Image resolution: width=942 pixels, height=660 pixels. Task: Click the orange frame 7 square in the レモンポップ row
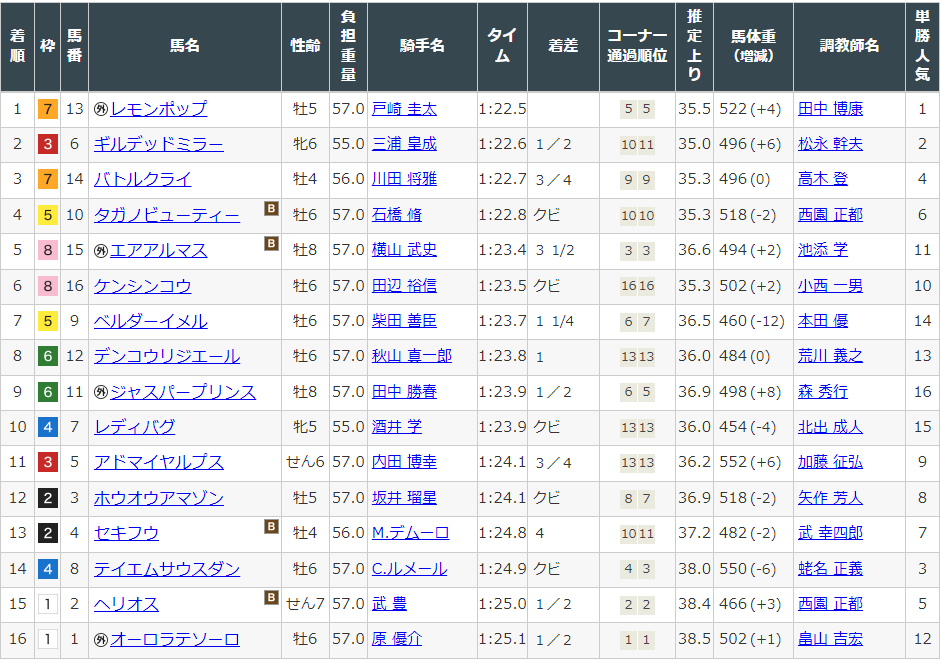click(x=48, y=109)
